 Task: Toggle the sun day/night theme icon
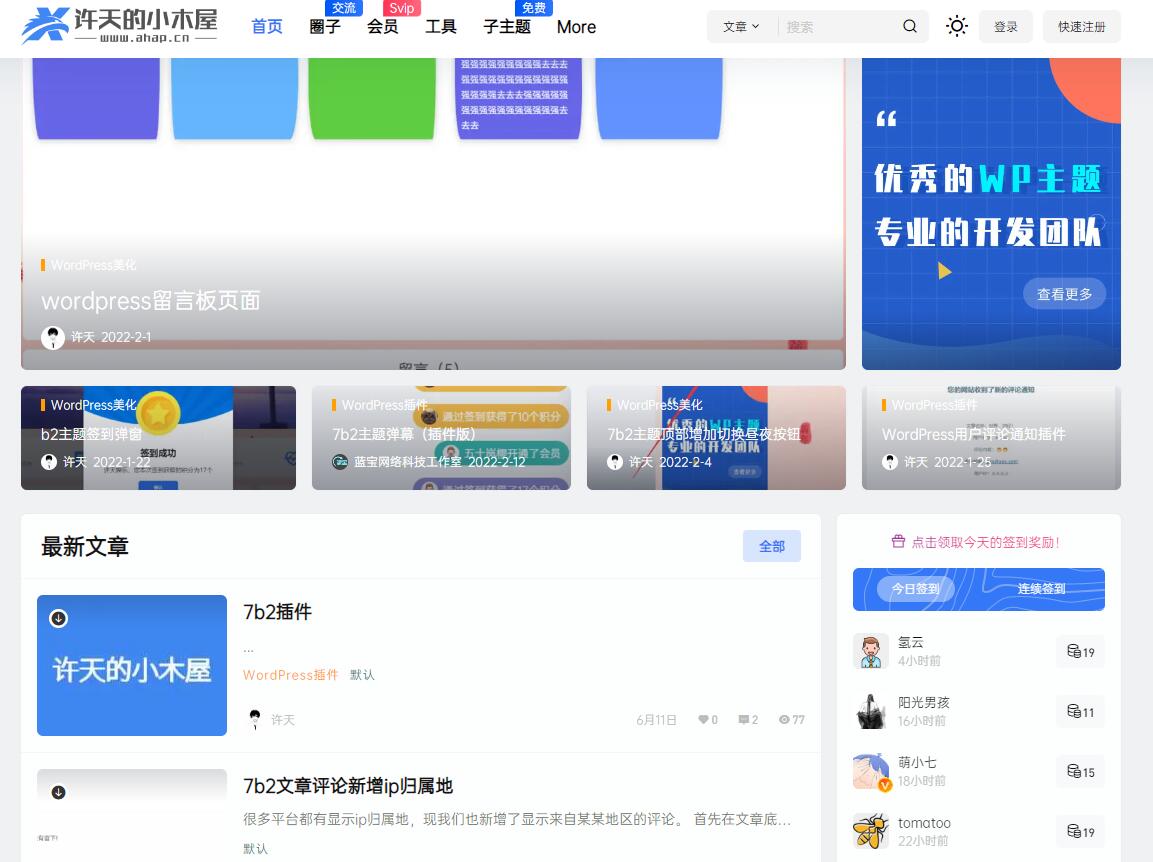coord(957,26)
